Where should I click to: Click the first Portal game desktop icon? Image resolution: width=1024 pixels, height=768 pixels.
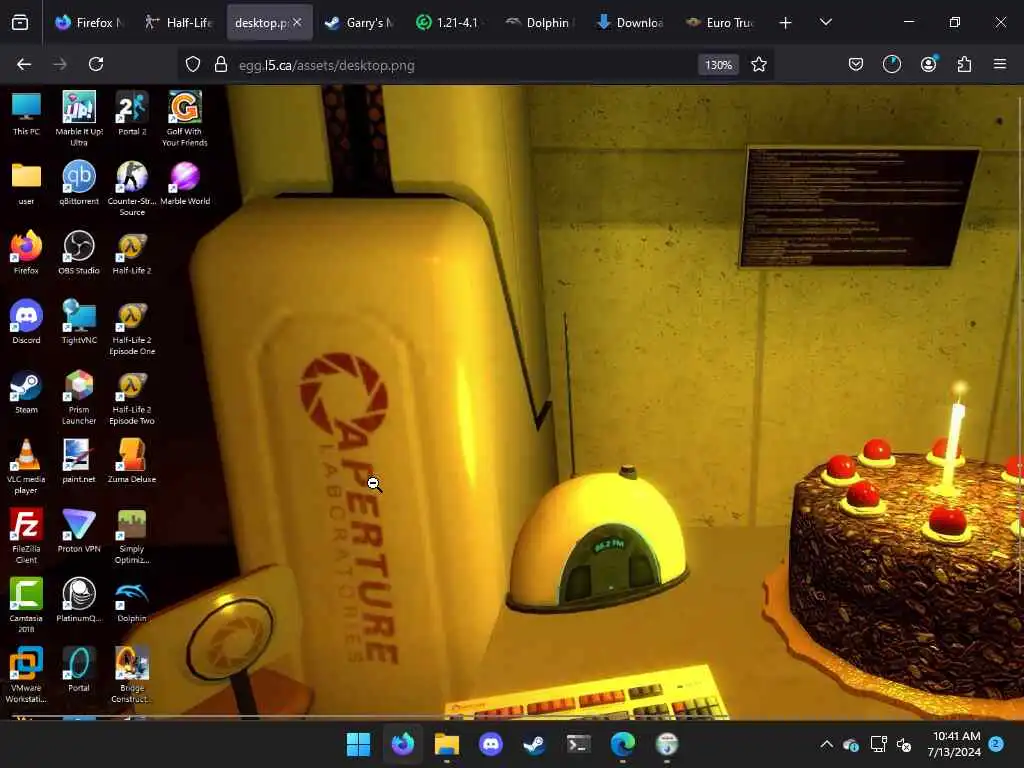[79, 671]
